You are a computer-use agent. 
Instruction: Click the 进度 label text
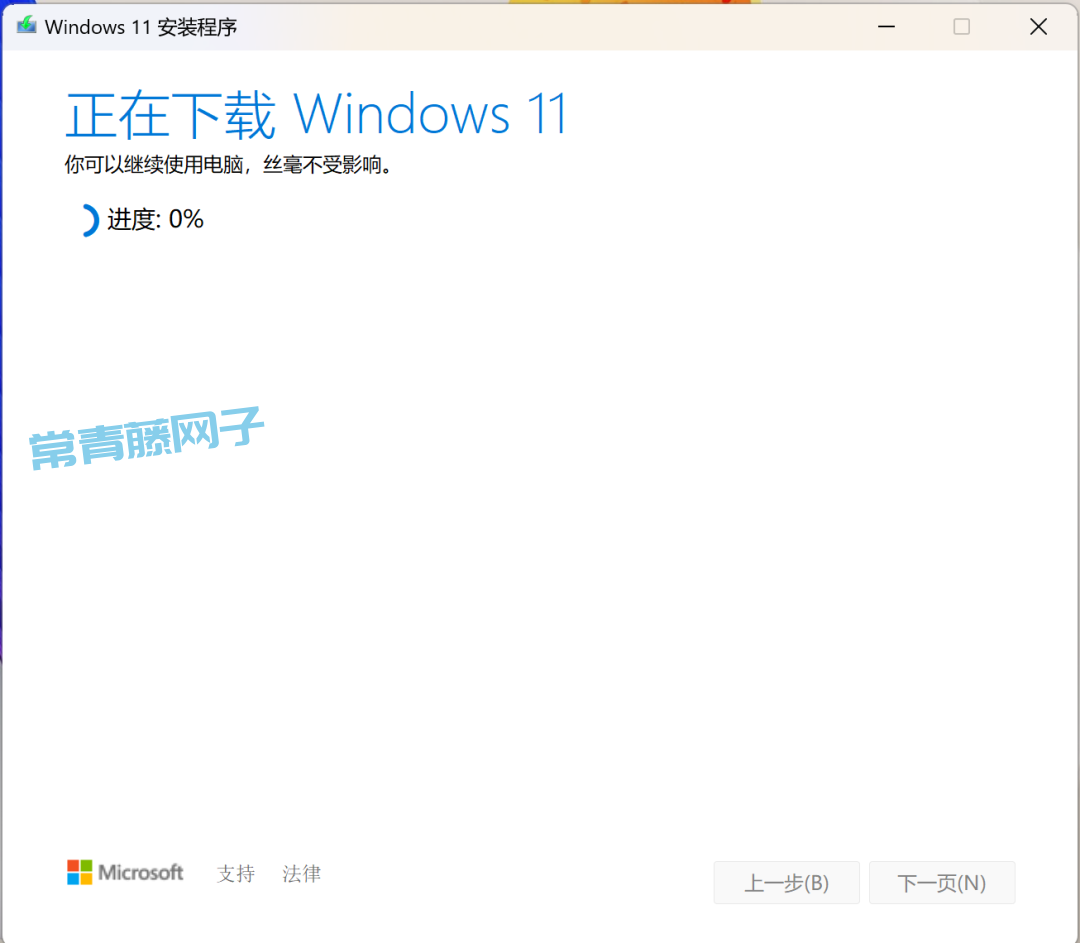133,220
